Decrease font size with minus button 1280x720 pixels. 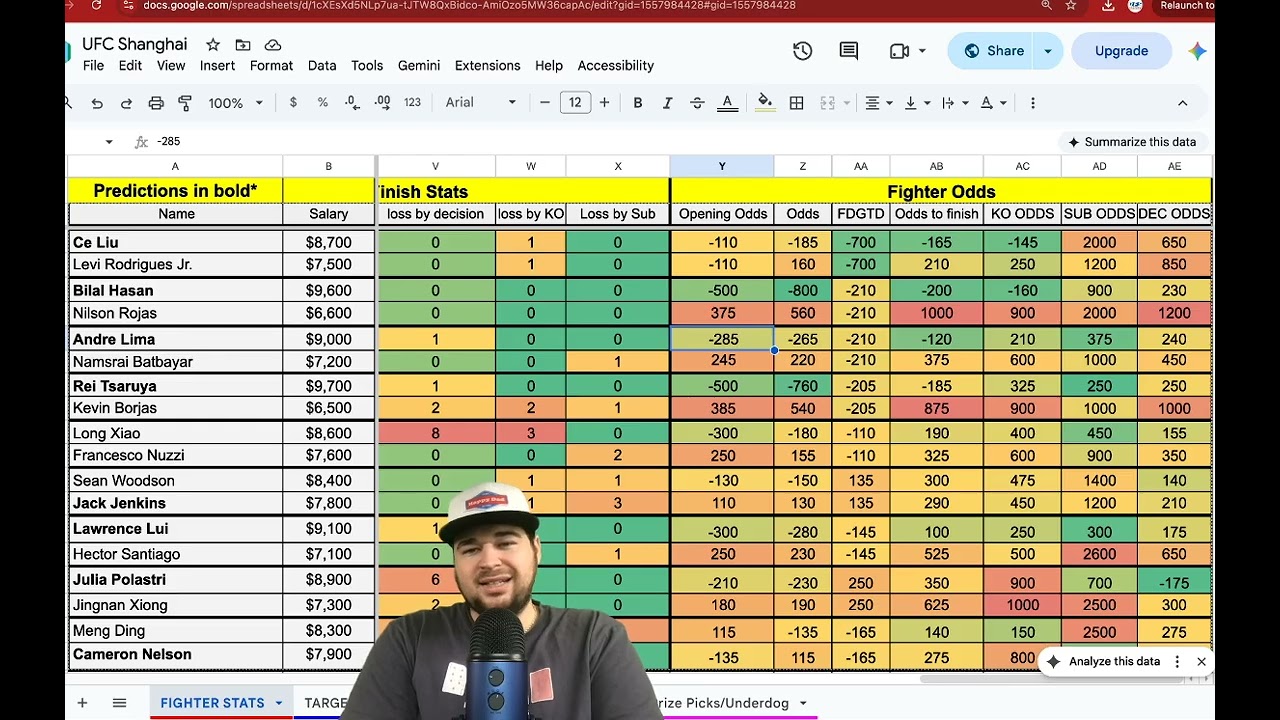(545, 103)
